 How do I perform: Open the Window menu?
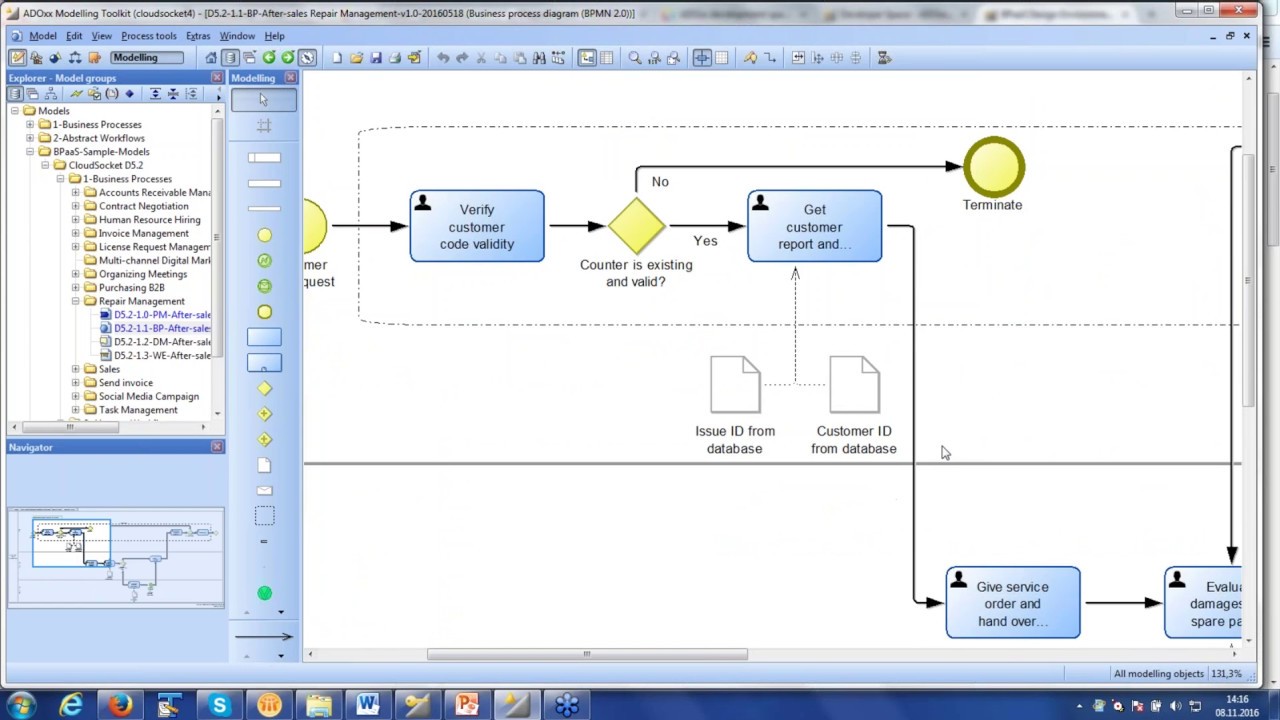[237, 36]
